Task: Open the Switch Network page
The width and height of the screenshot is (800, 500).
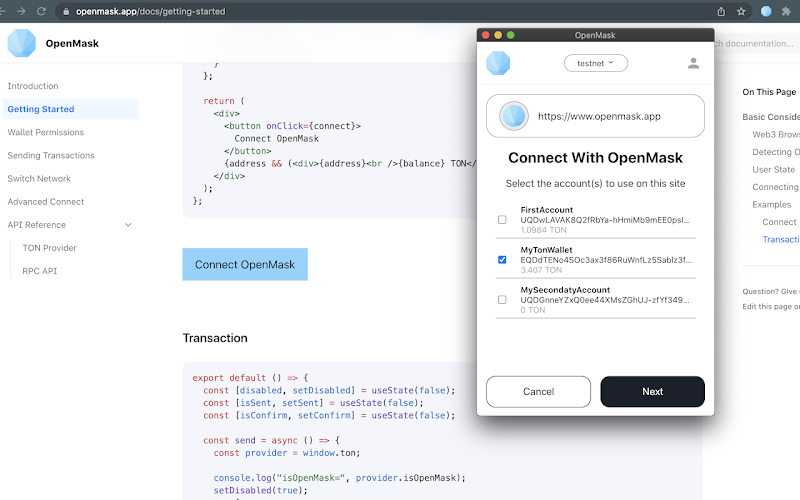Action: pyautogui.click(x=39, y=179)
